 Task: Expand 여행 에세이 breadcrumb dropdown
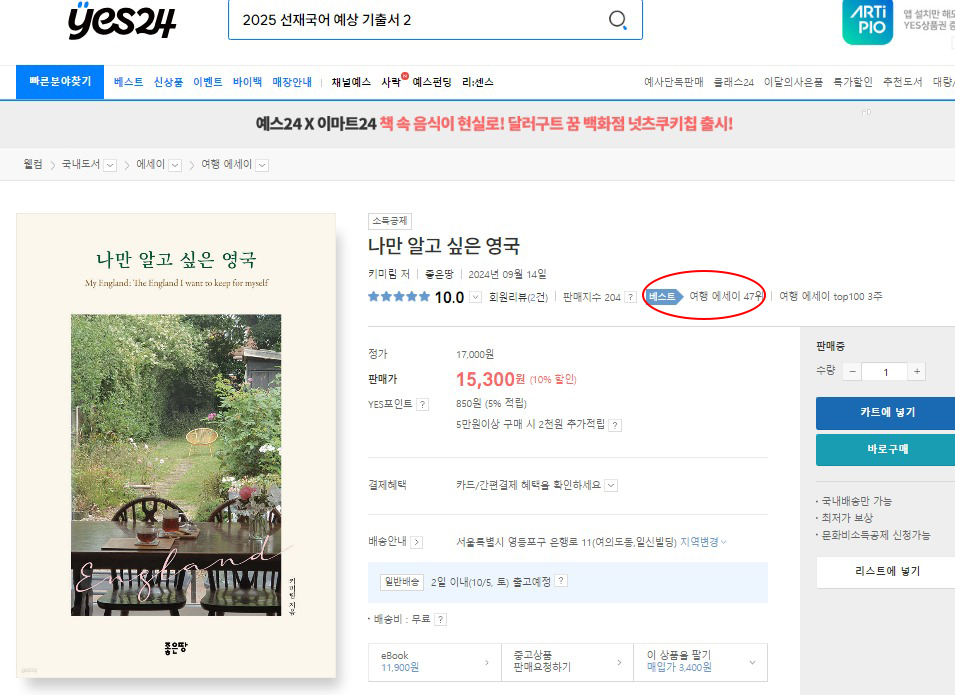pyautogui.click(x=262, y=165)
